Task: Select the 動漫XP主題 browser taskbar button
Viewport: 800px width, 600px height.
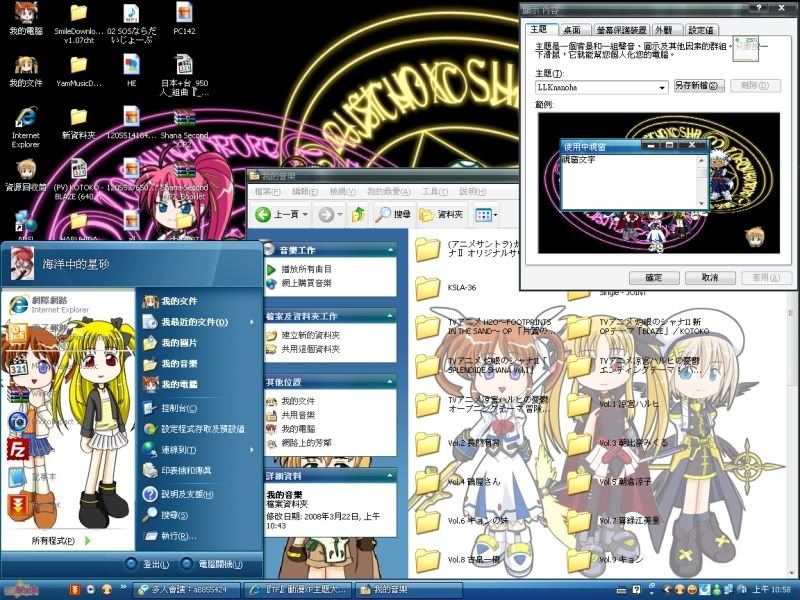Action: (298, 590)
